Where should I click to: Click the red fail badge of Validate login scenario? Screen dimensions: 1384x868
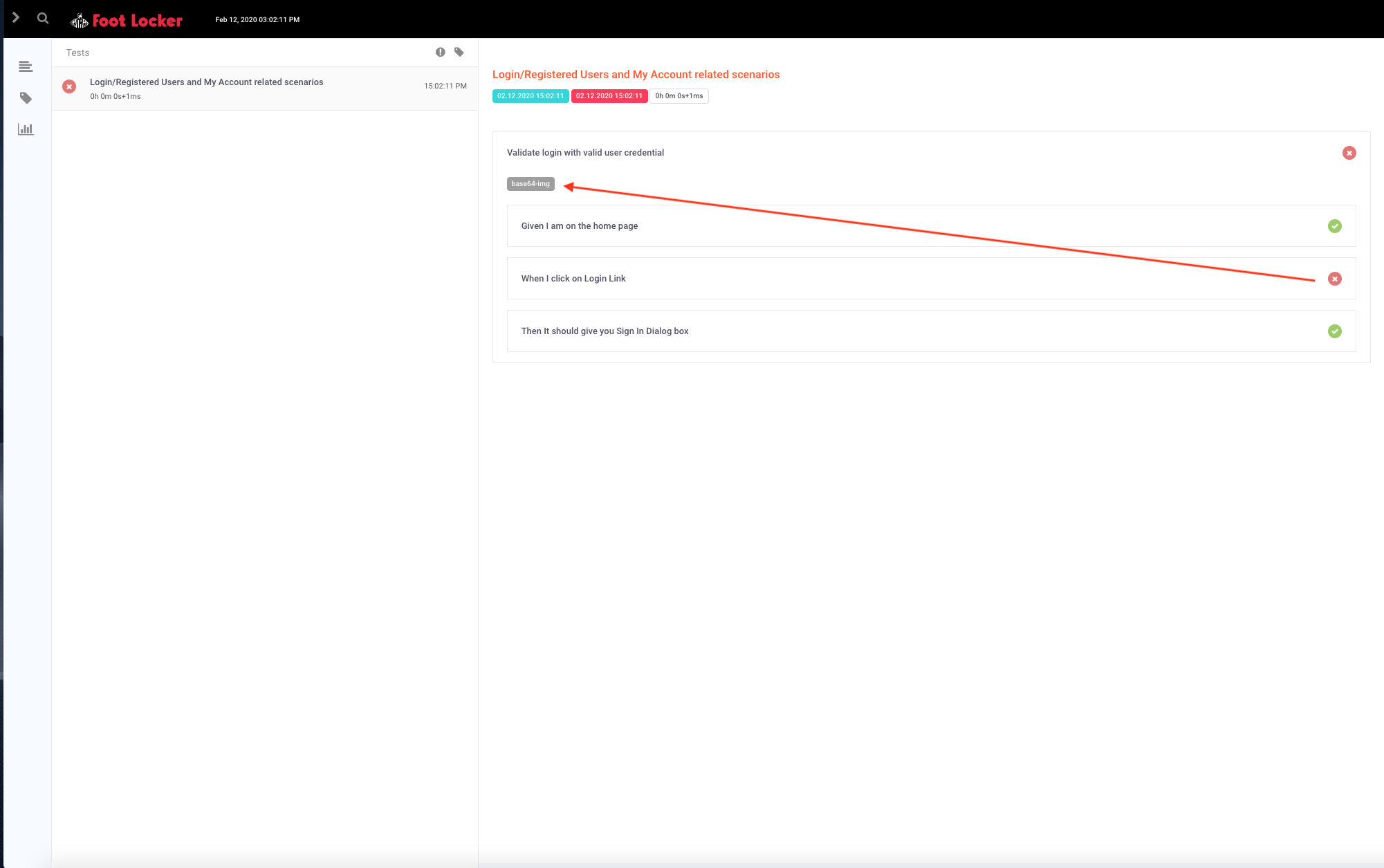pos(1349,153)
